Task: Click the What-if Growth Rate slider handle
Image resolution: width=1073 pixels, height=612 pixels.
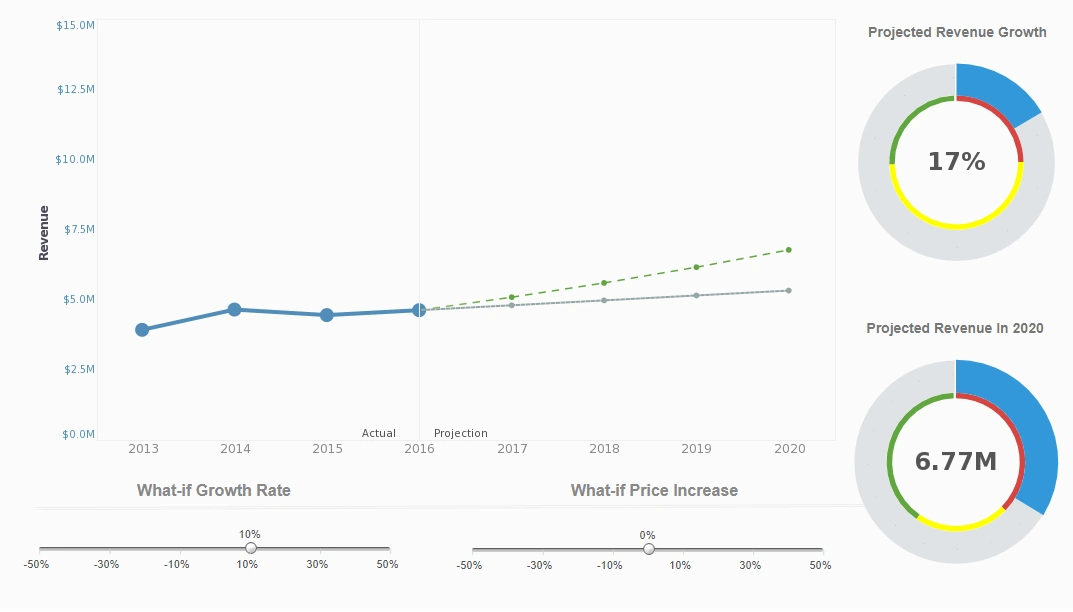Action: coord(251,548)
